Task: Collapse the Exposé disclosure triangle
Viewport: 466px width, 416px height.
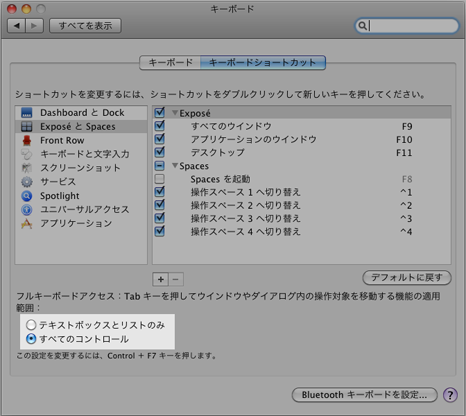Action: pyautogui.click(x=175, y=113)
